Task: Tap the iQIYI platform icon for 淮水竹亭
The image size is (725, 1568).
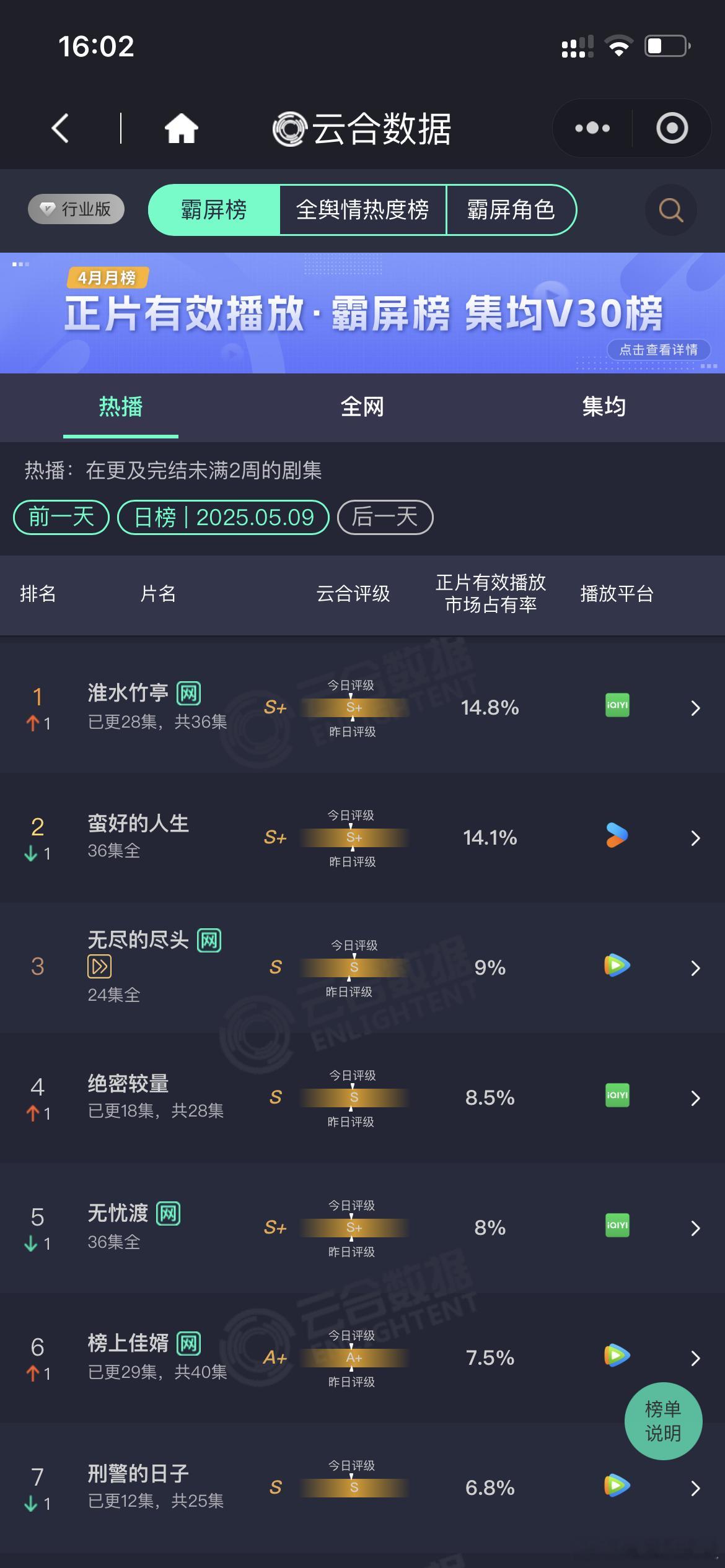Action: (617, 705)
